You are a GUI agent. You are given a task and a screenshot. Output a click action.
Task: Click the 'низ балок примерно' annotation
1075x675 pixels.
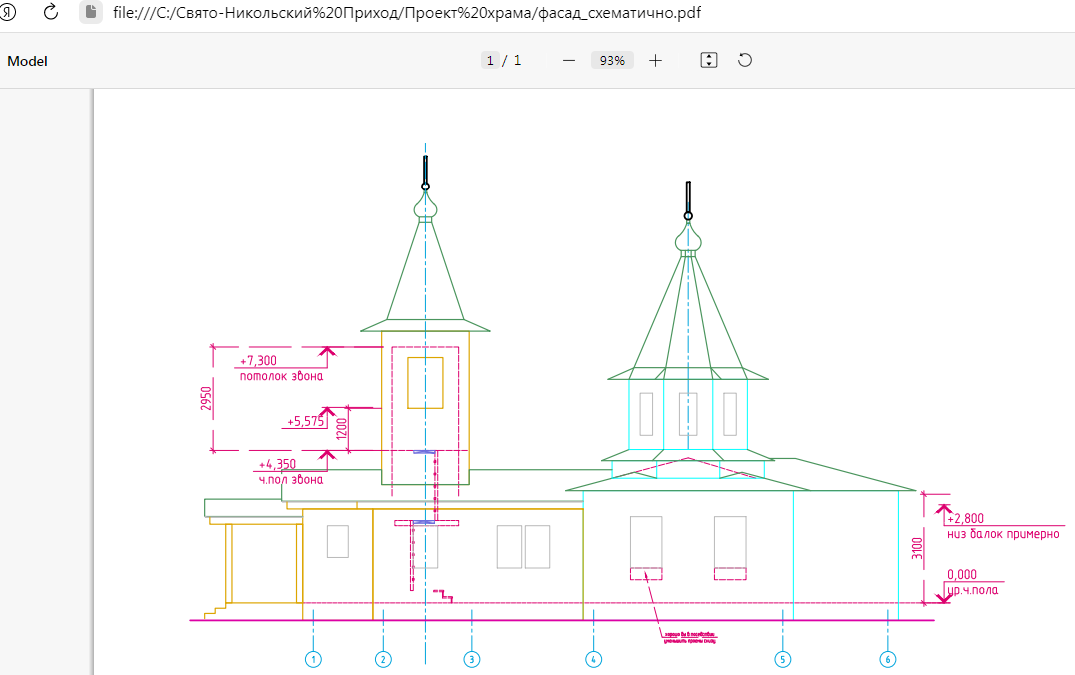tap(1003, 534)
